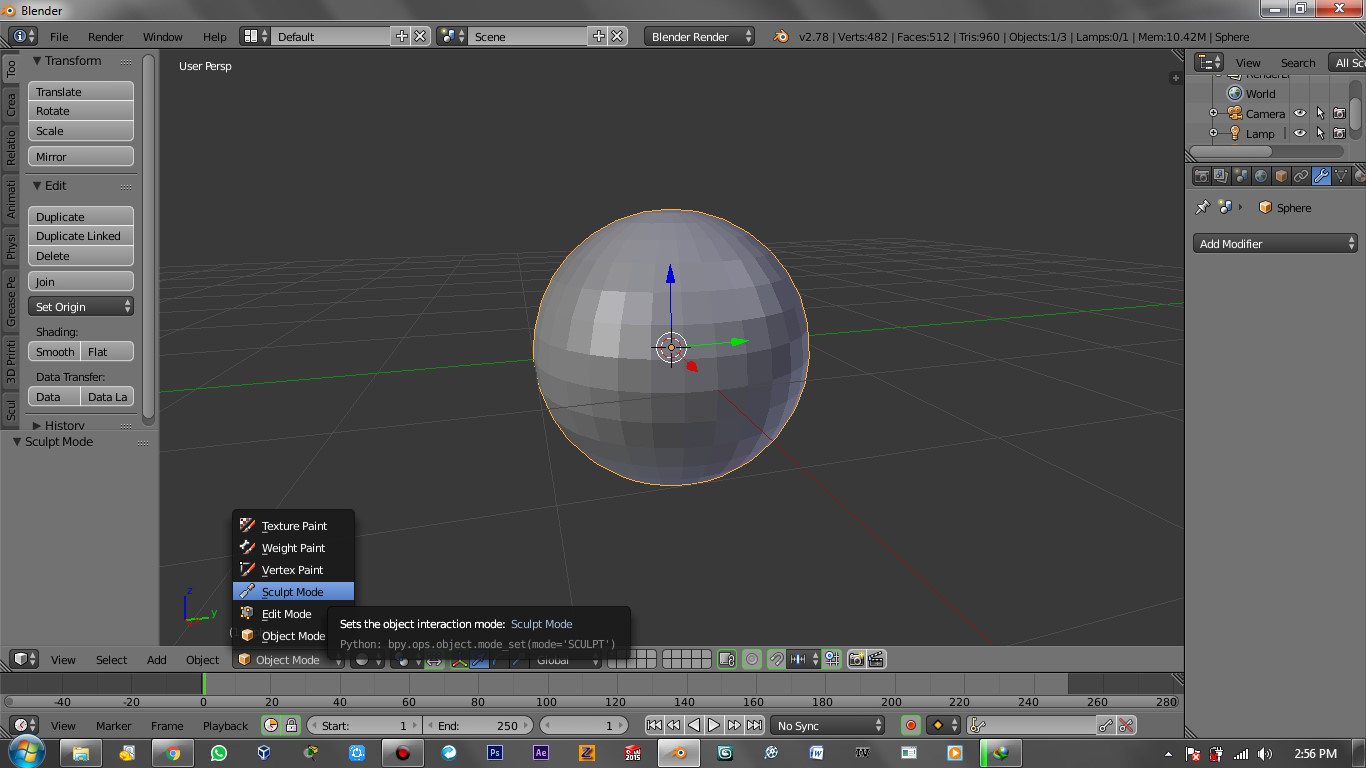The width and height of the screenshot is (1366, 768).
Task: Select the Modifiers wrench icon in Properties
Action: (1320, 175)
